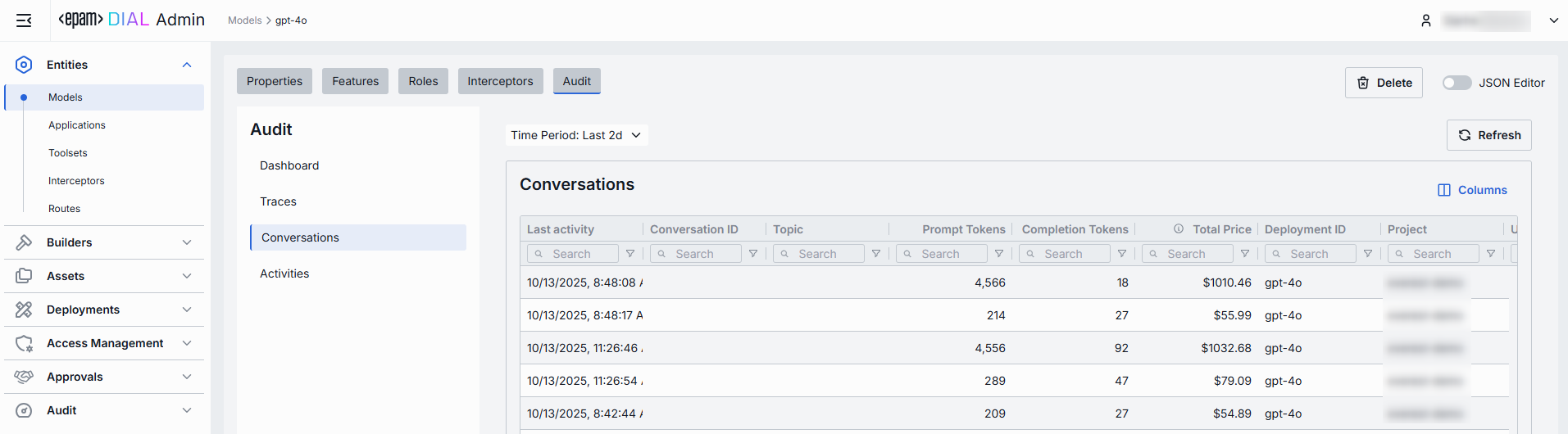Click the Total Price info icon
Viewport: 1568px width, 434px height.
1179,229
